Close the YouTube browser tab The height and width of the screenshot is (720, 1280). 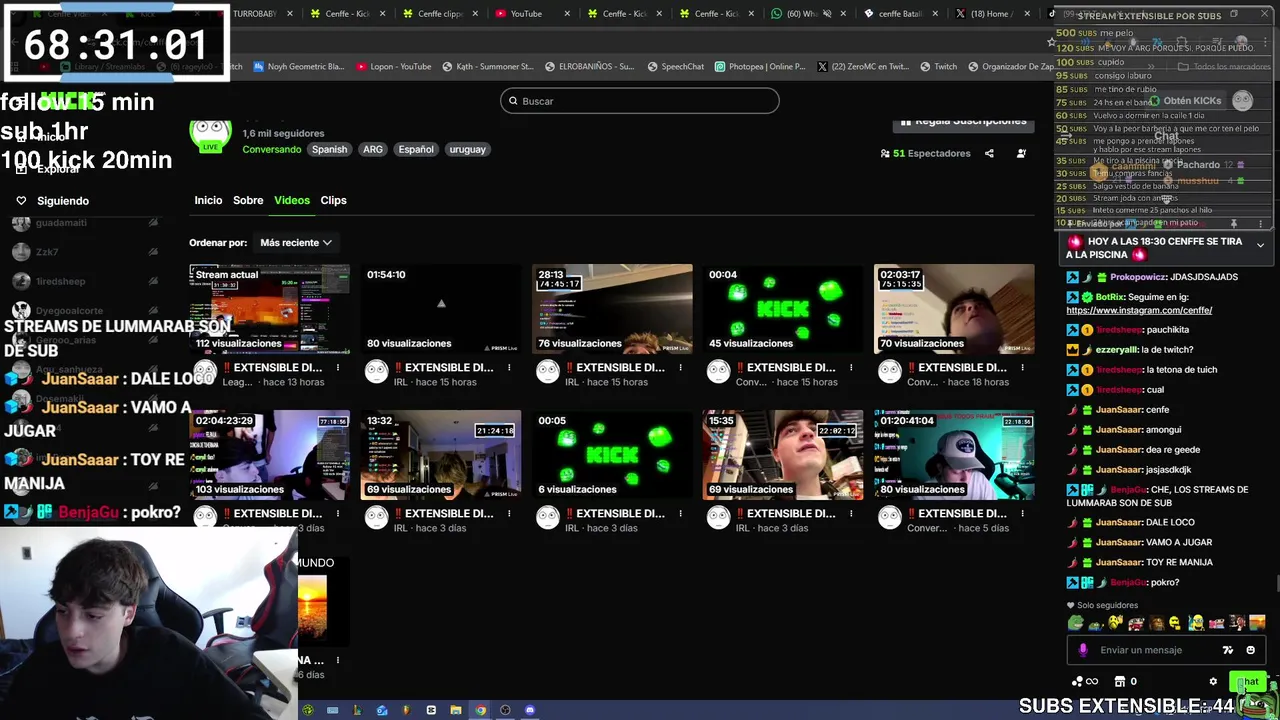(566, 14)
